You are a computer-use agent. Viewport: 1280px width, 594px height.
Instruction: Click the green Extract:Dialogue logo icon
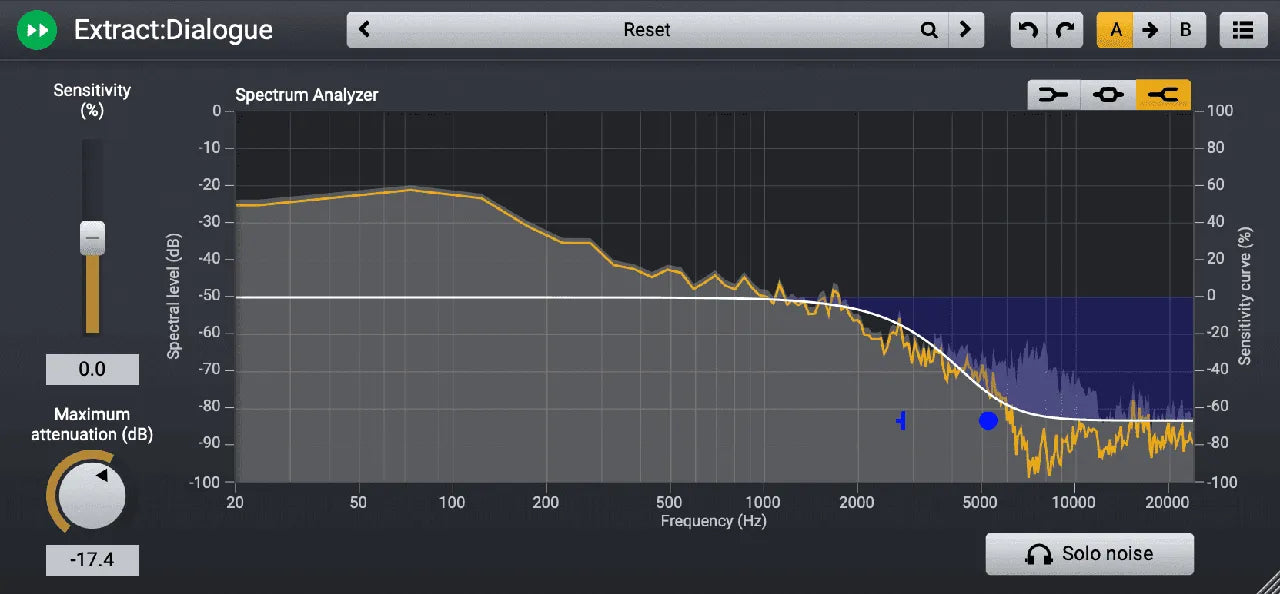36,29
